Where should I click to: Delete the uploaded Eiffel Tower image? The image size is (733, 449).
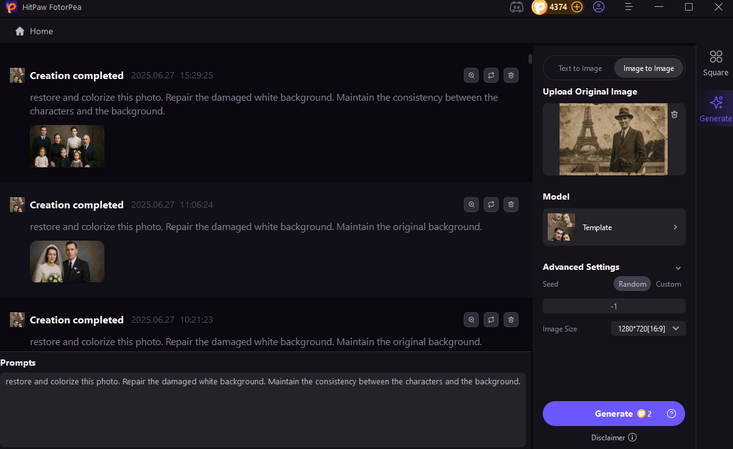pos(674,115)
